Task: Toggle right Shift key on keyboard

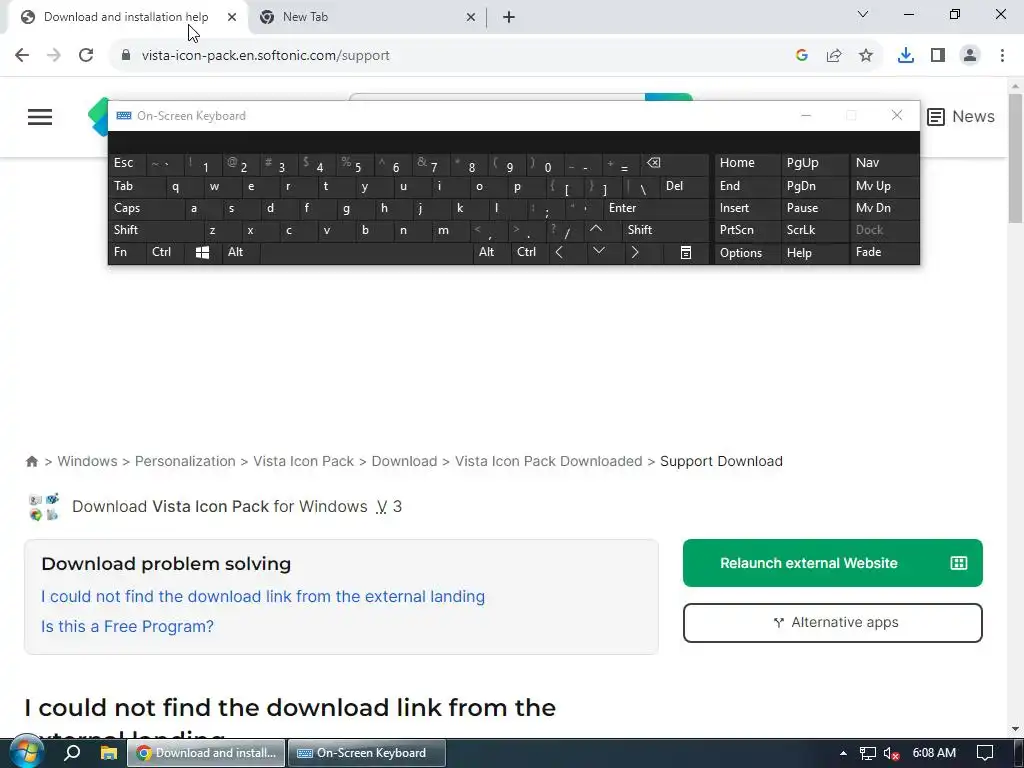Action: click(x=665, y=230)
